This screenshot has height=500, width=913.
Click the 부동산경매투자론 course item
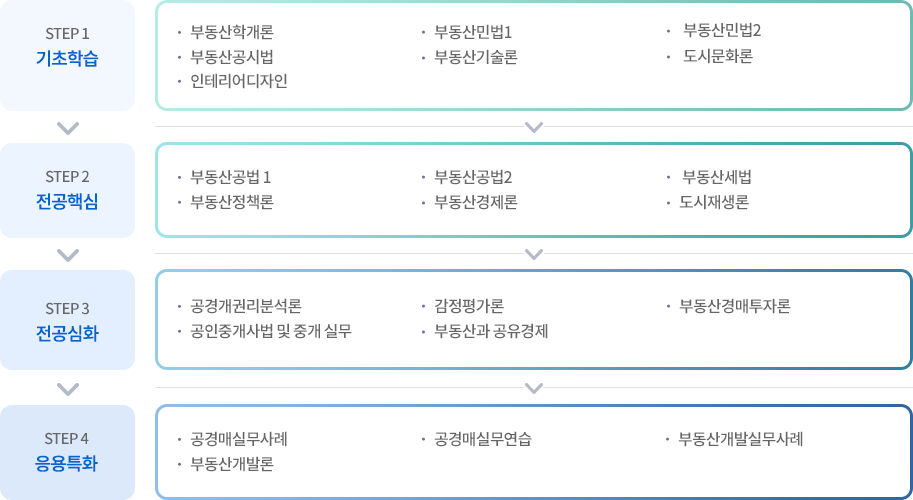[x=735, y=306]
